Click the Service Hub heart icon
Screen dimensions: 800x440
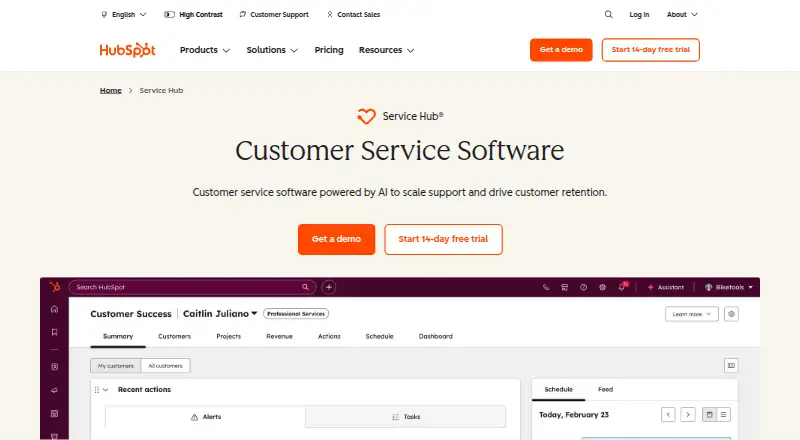(366, 116)
